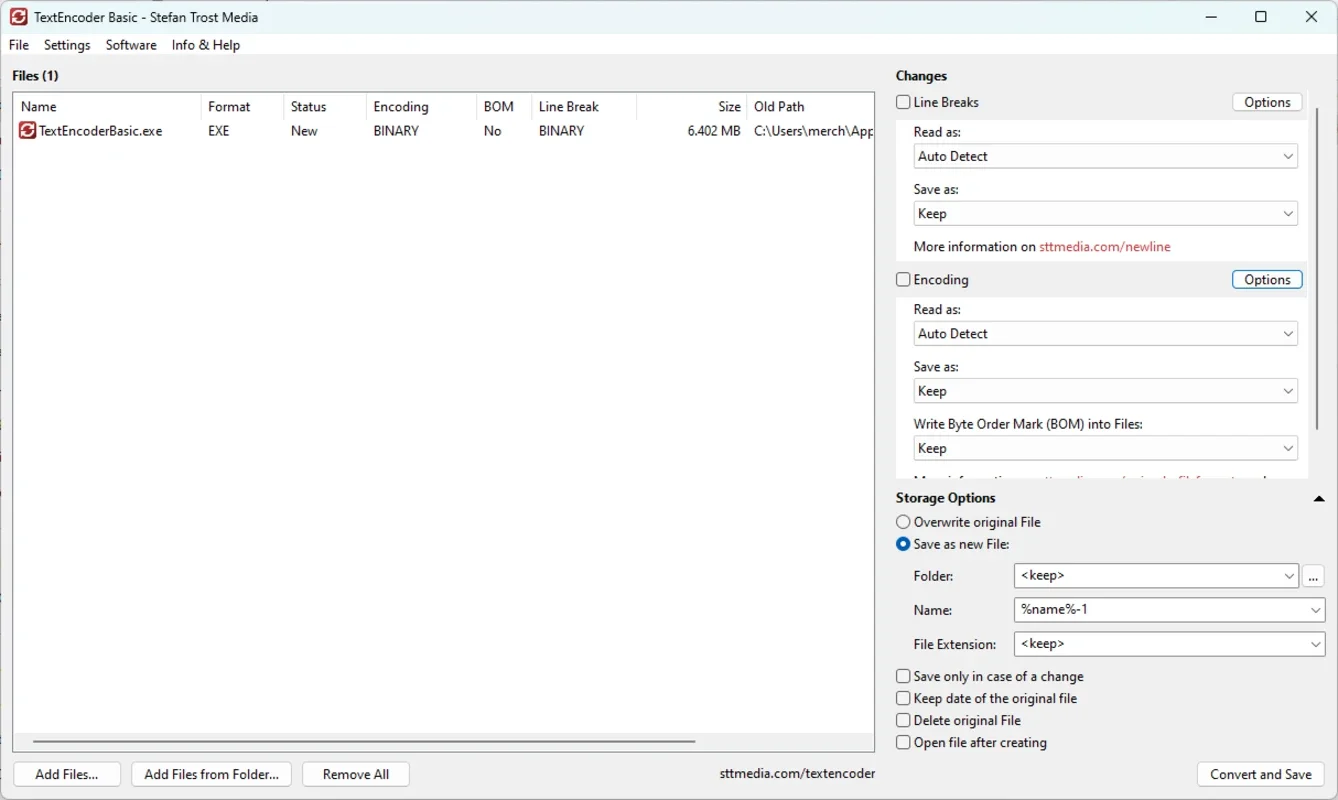Select Overwrite original File option
This screenshot has width=1338, height=800.
(x=904, y=522)
